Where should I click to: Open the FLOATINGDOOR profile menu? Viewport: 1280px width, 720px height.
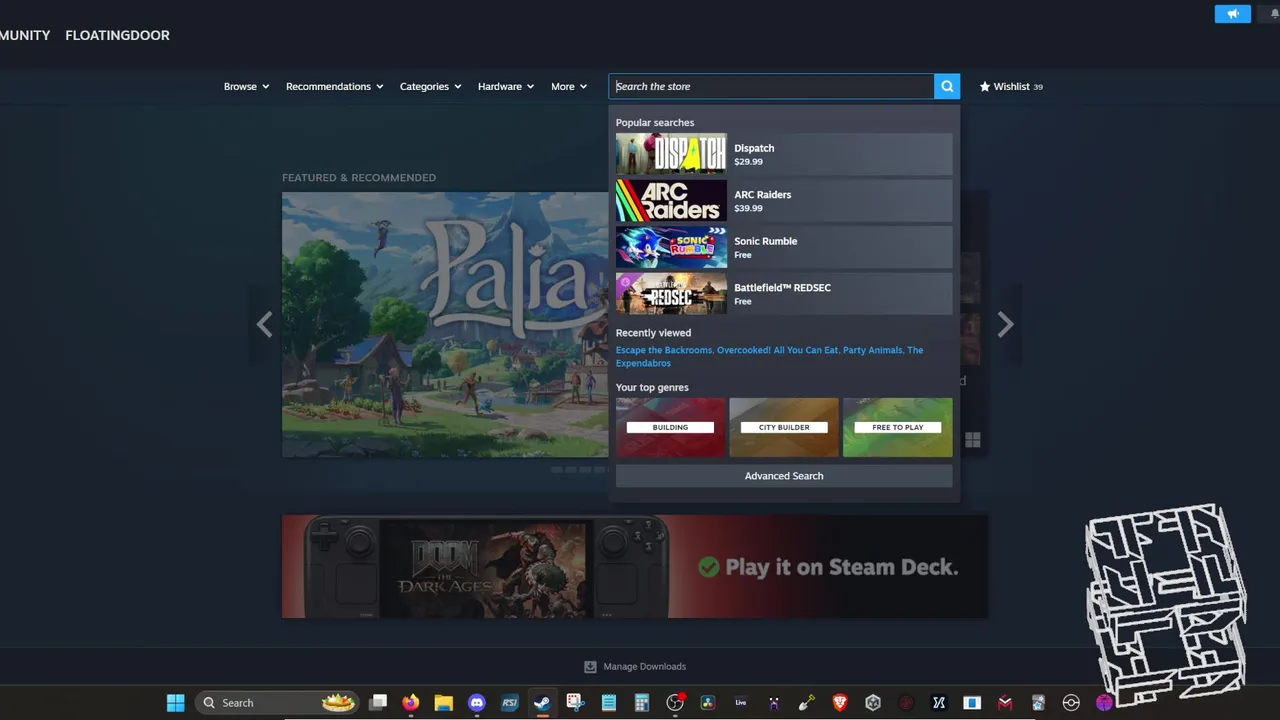coord(117,35)
